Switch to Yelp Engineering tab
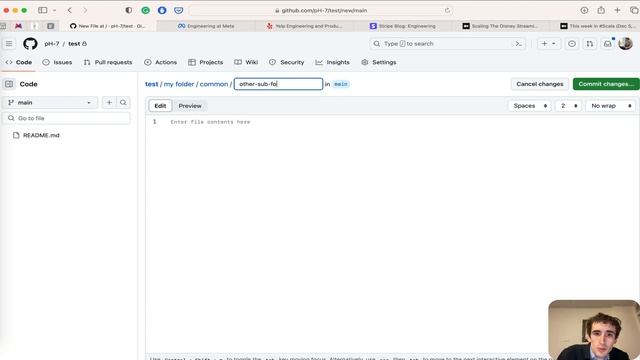The image size is (640, 360). 304,26
